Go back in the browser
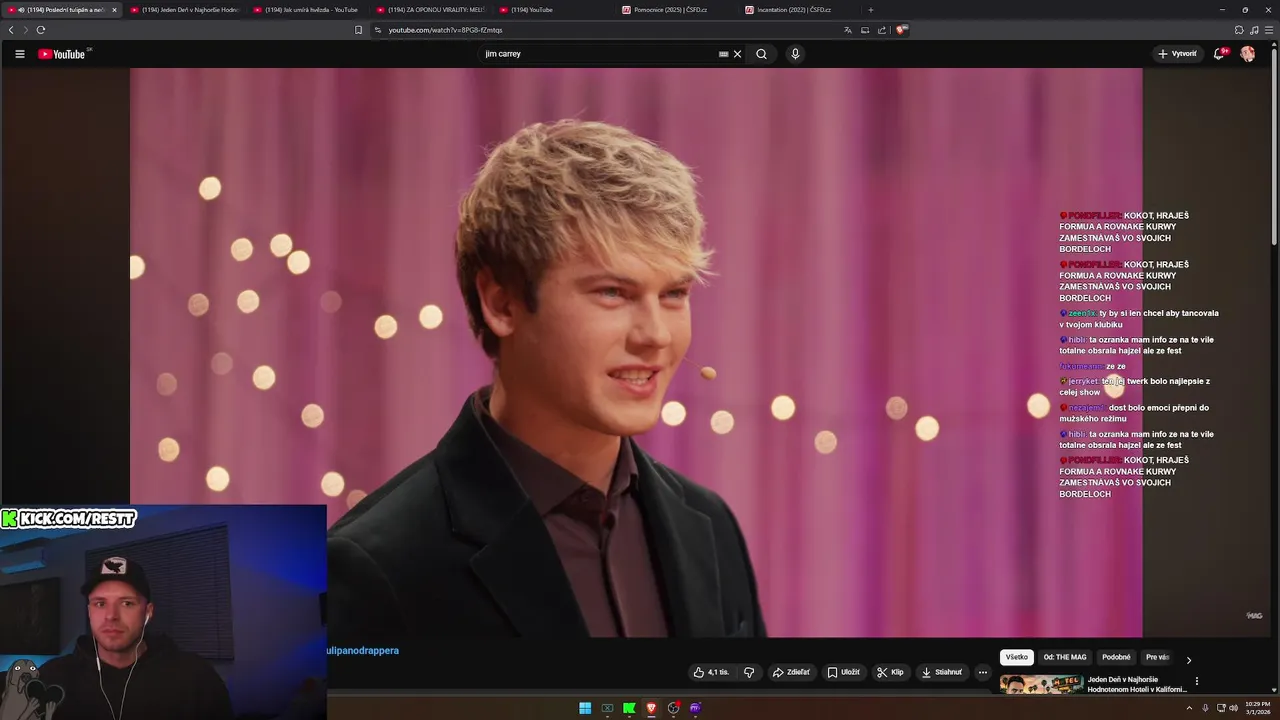1280x720 pixels. click(11, 30)
